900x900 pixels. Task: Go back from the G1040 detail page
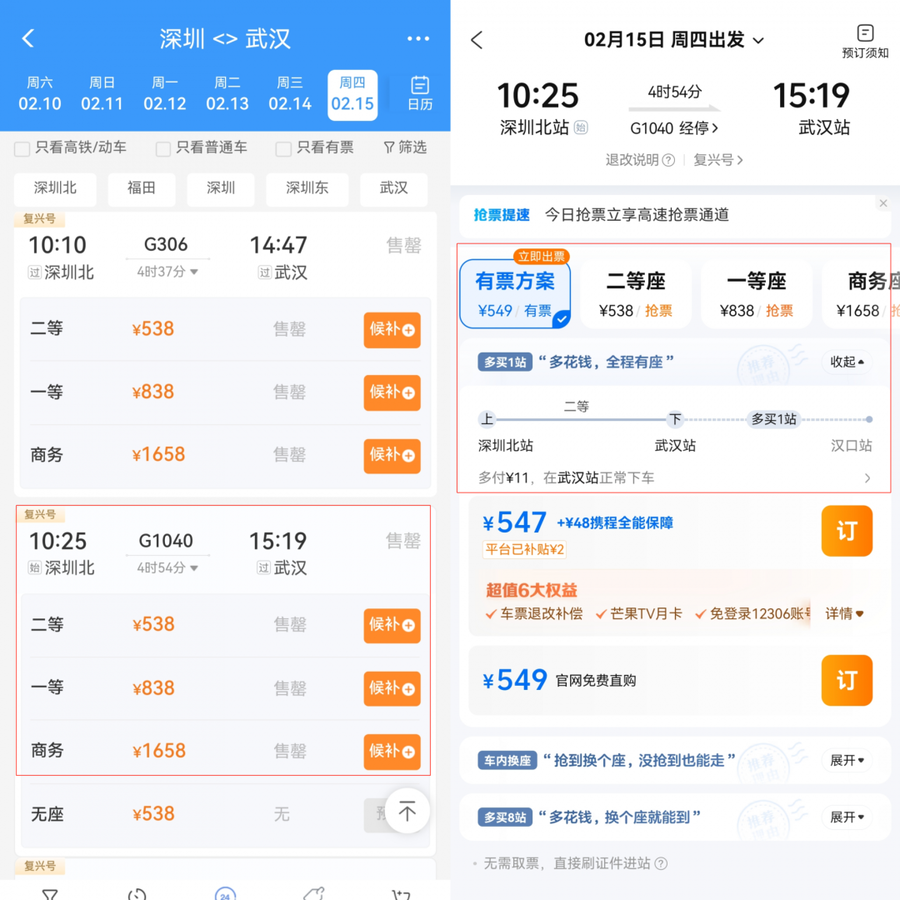click(x=477, y=40)
